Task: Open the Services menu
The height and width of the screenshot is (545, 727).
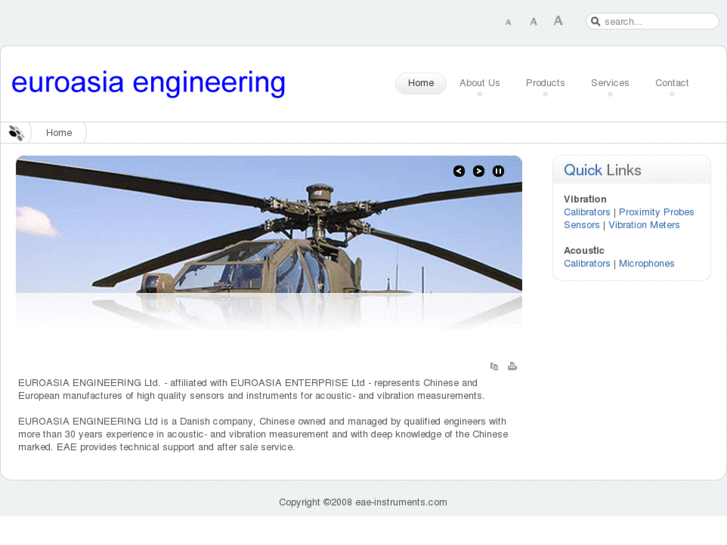Action: coord(610,83)
